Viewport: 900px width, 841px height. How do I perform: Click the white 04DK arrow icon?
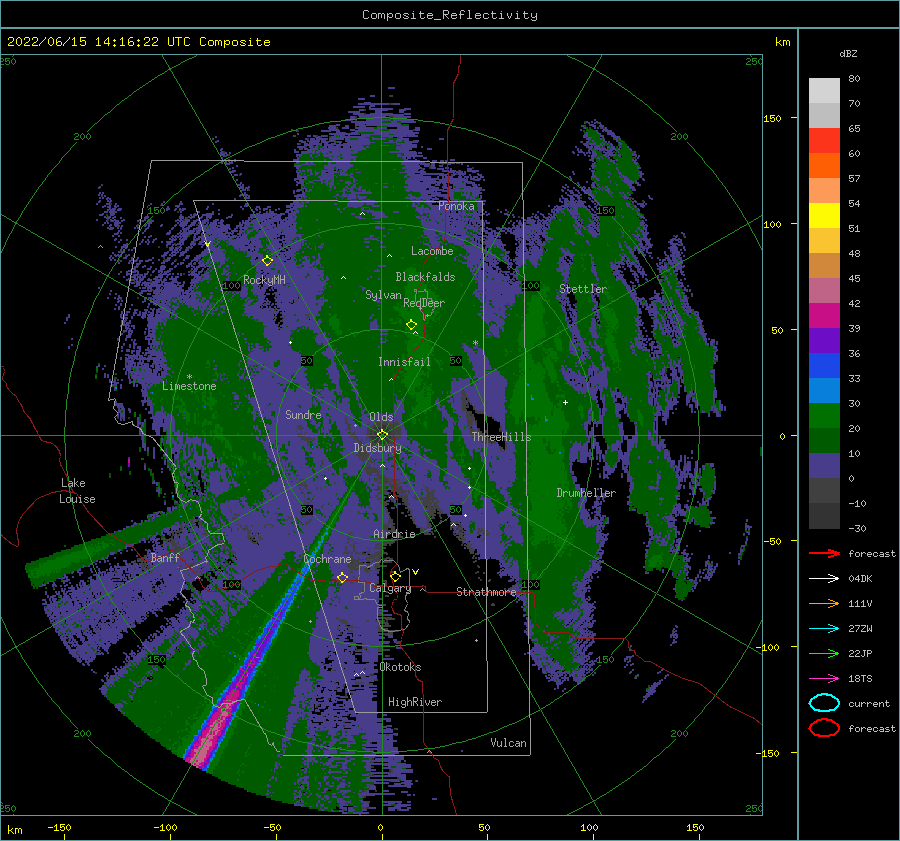[x=824, y=579]
